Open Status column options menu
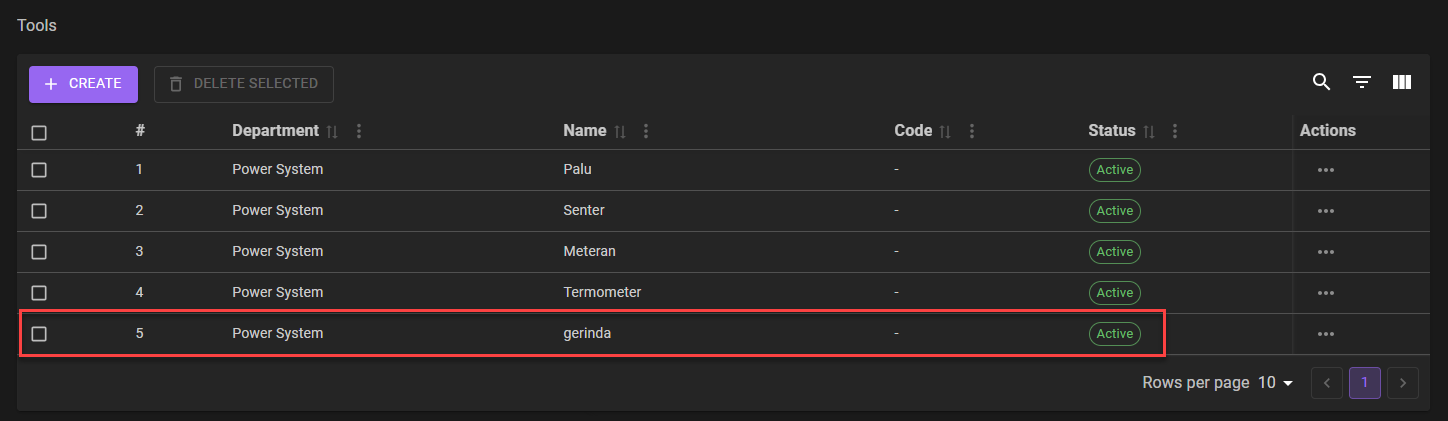This screenshot has height=421, width=1448. coord(1175,131)
